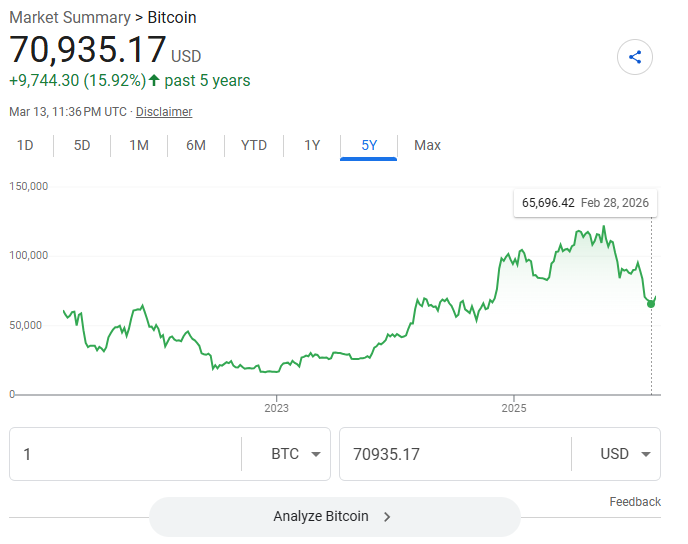
Task: Click the USD value input field
Action: [455, 454]
